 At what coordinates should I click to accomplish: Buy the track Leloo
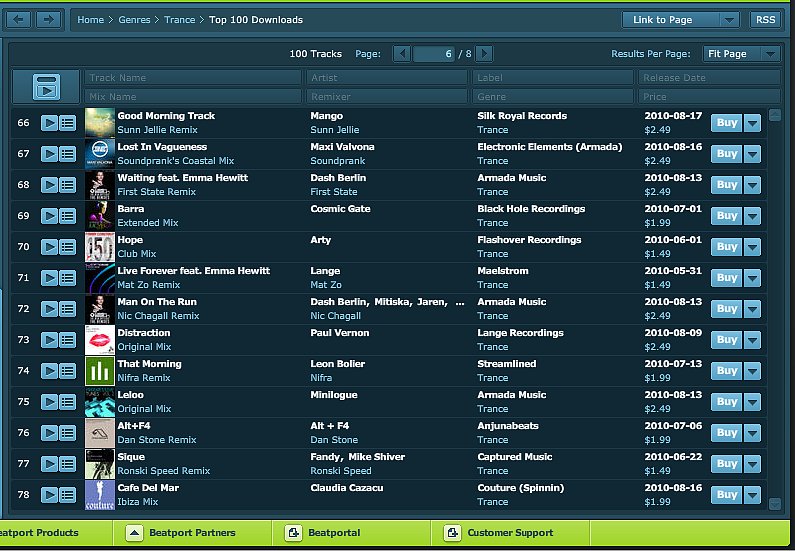pos(726,402)
